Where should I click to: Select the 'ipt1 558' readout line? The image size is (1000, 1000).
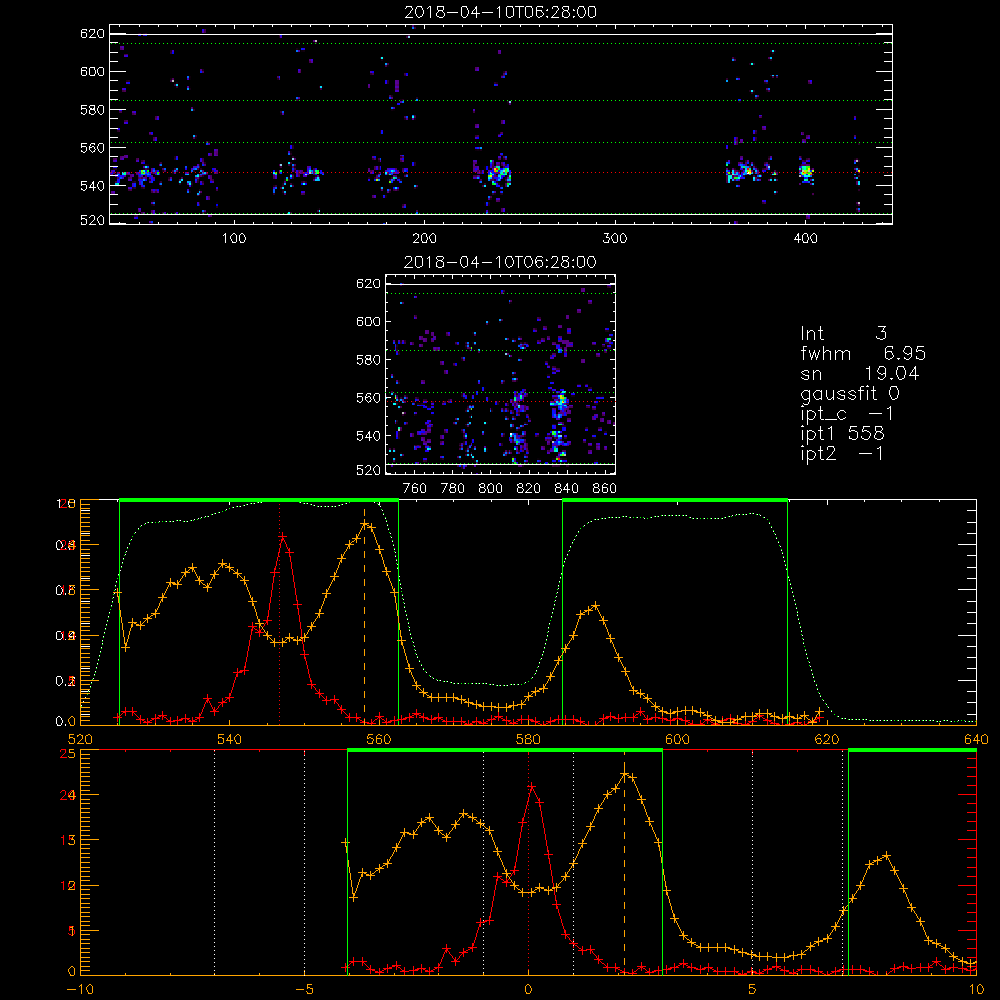[842, 434]
